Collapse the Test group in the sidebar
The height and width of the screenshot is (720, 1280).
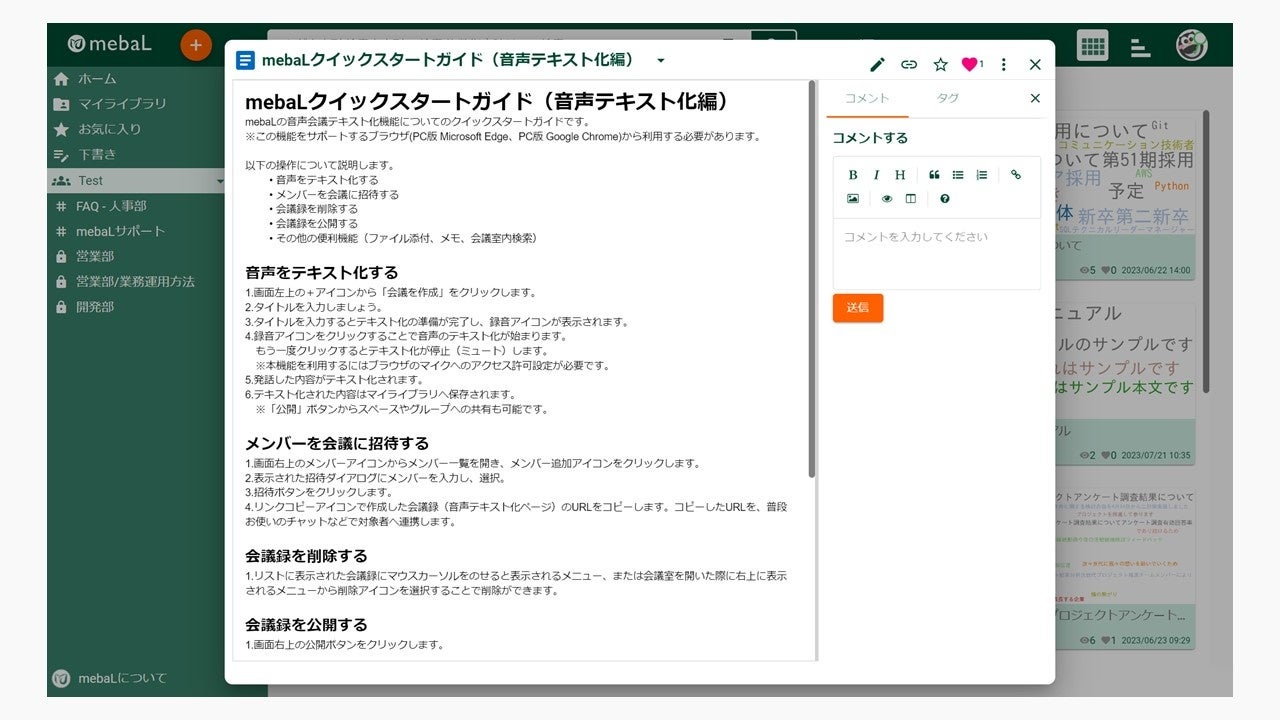pos(220,181)
